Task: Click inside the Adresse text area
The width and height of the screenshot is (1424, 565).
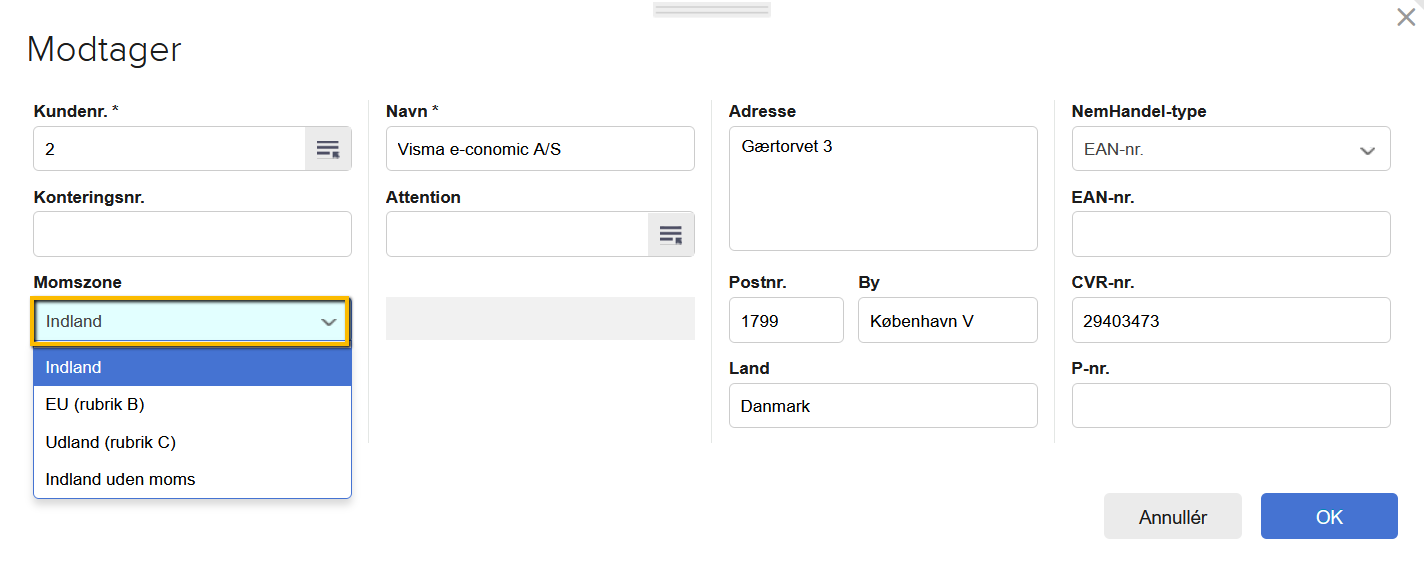Action: pyautogui.click(x=883, y=188)
